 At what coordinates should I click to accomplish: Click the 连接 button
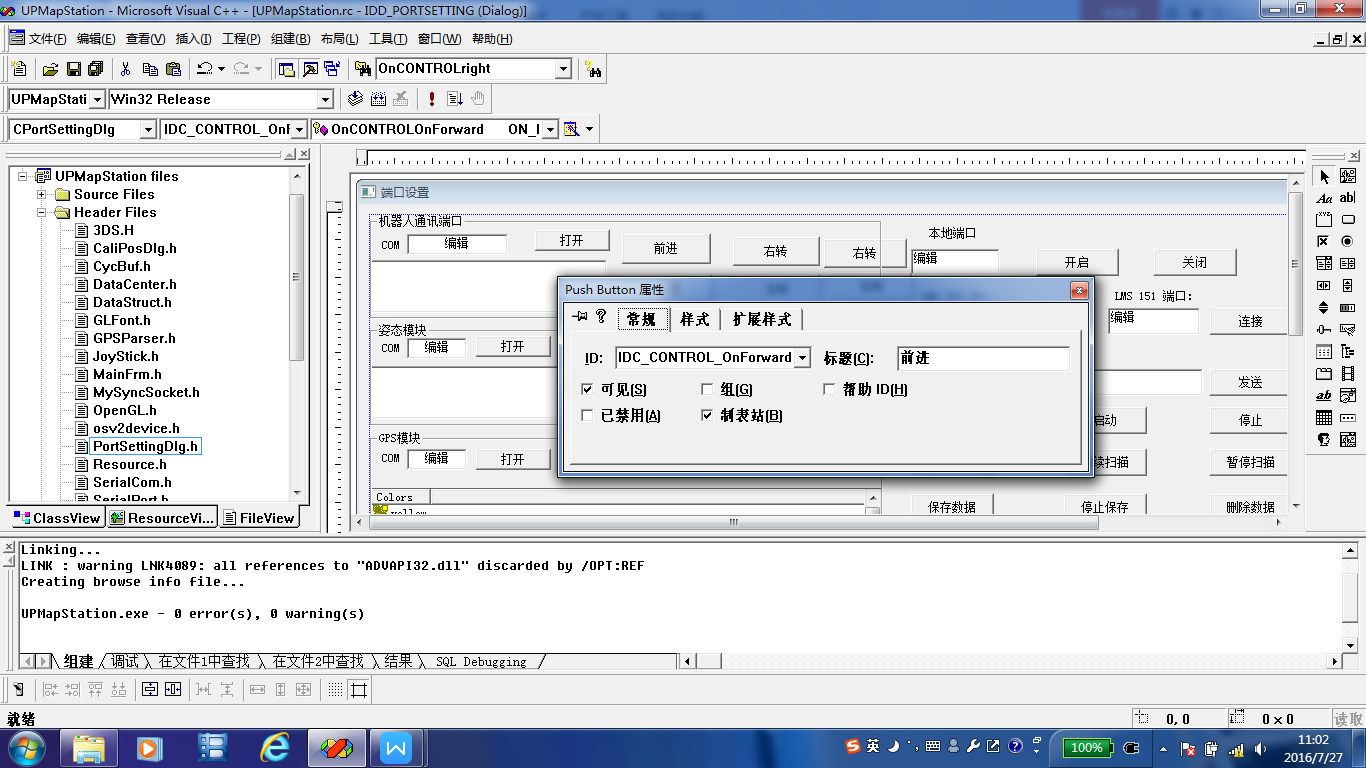click(x=1250, y=321)
